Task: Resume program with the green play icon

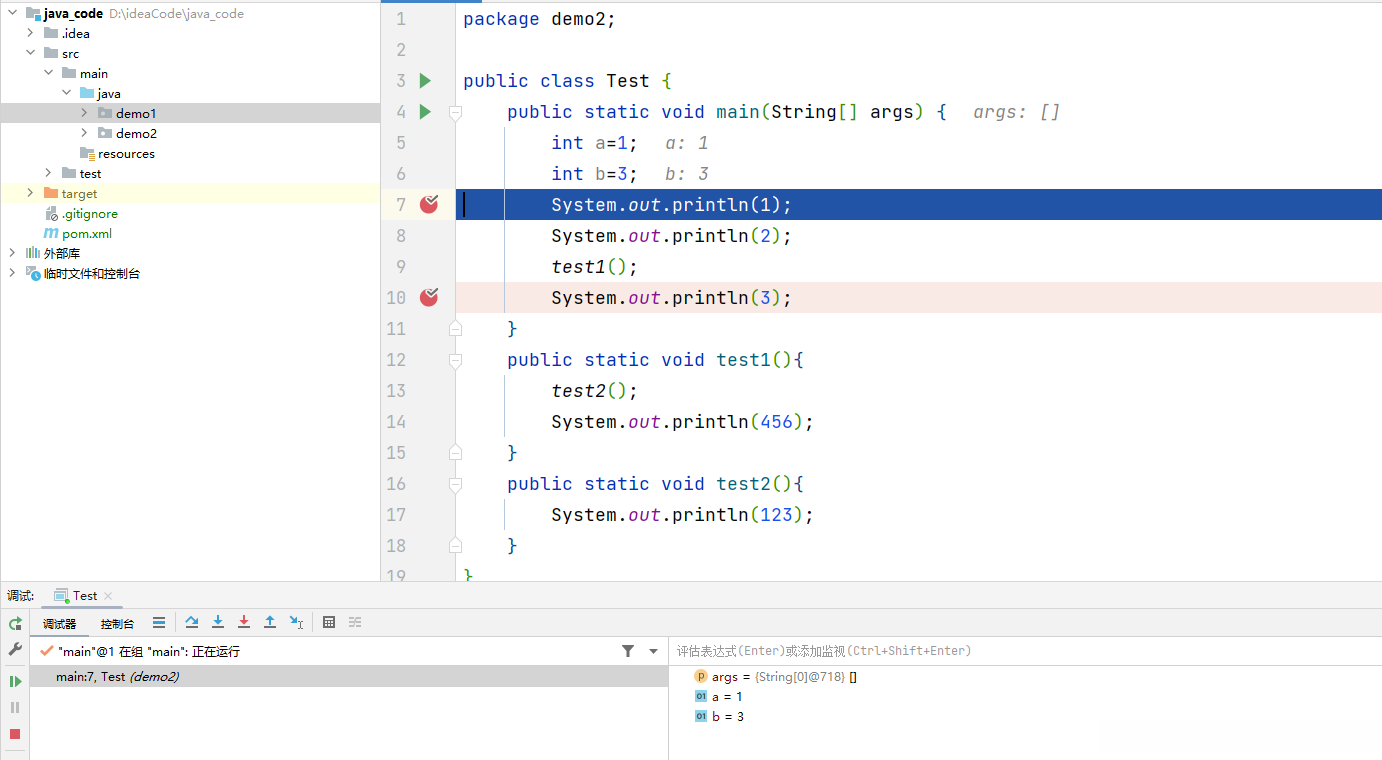Action: 15,681
